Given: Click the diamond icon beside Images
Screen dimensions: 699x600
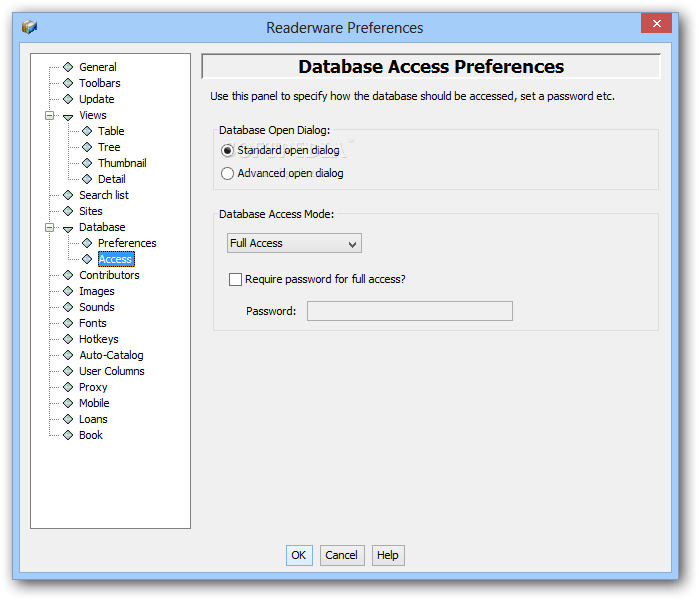Looking at the screenshot, I should pos(68,291).
